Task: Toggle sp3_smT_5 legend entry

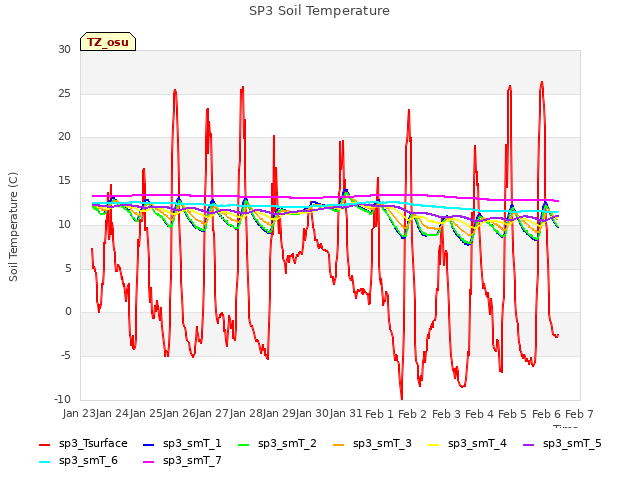Action: [562, 444]
